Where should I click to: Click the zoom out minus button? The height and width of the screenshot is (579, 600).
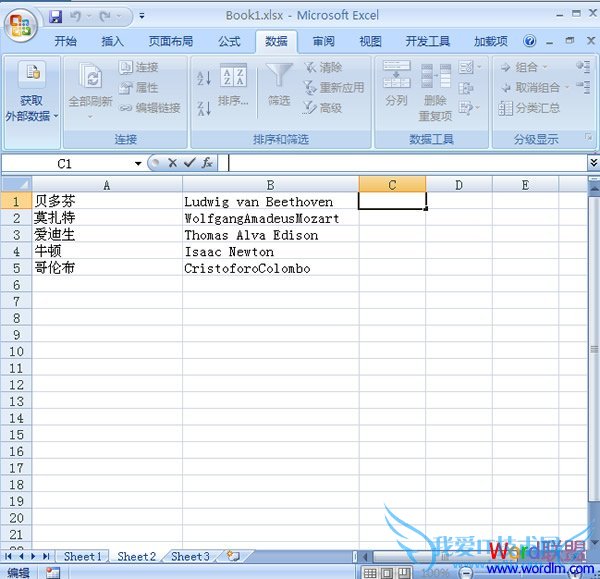tap(466, 573)
